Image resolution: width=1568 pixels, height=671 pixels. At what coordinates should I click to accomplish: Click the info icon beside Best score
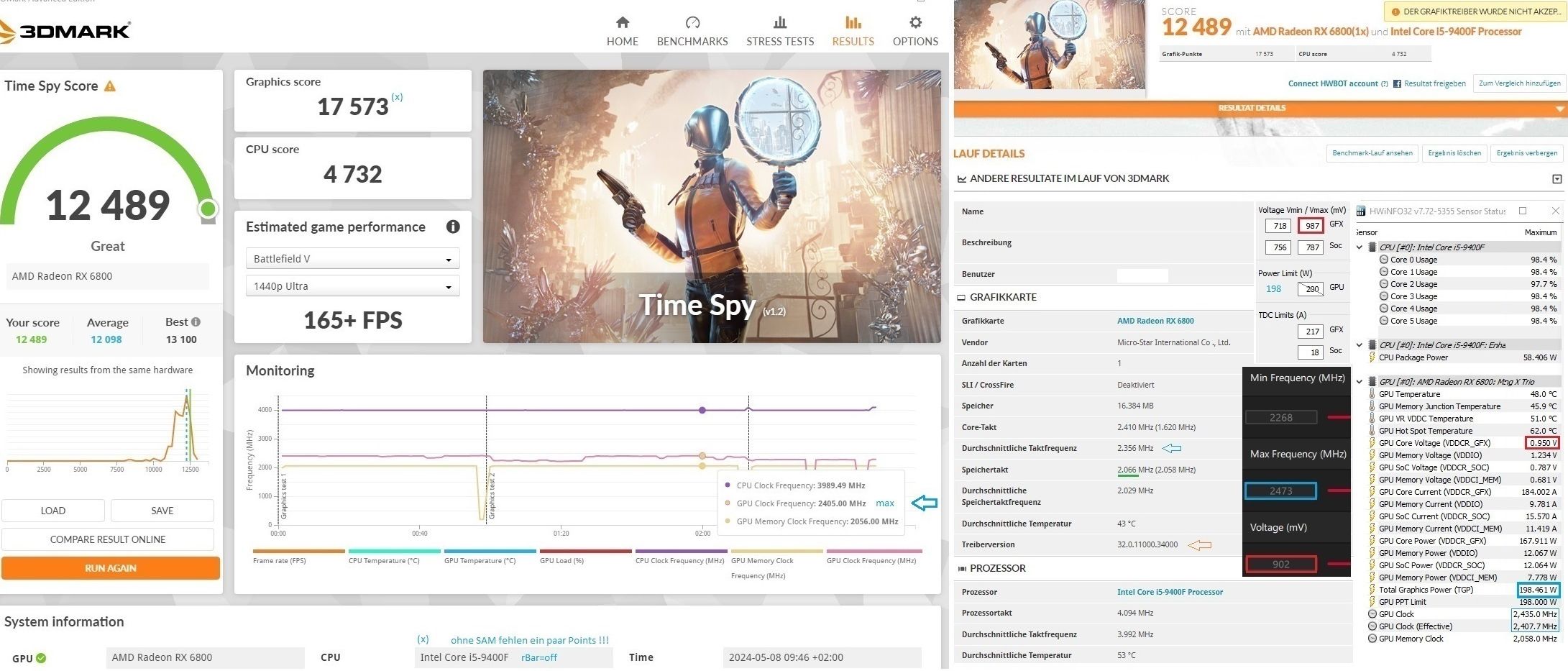click(196, 322)
